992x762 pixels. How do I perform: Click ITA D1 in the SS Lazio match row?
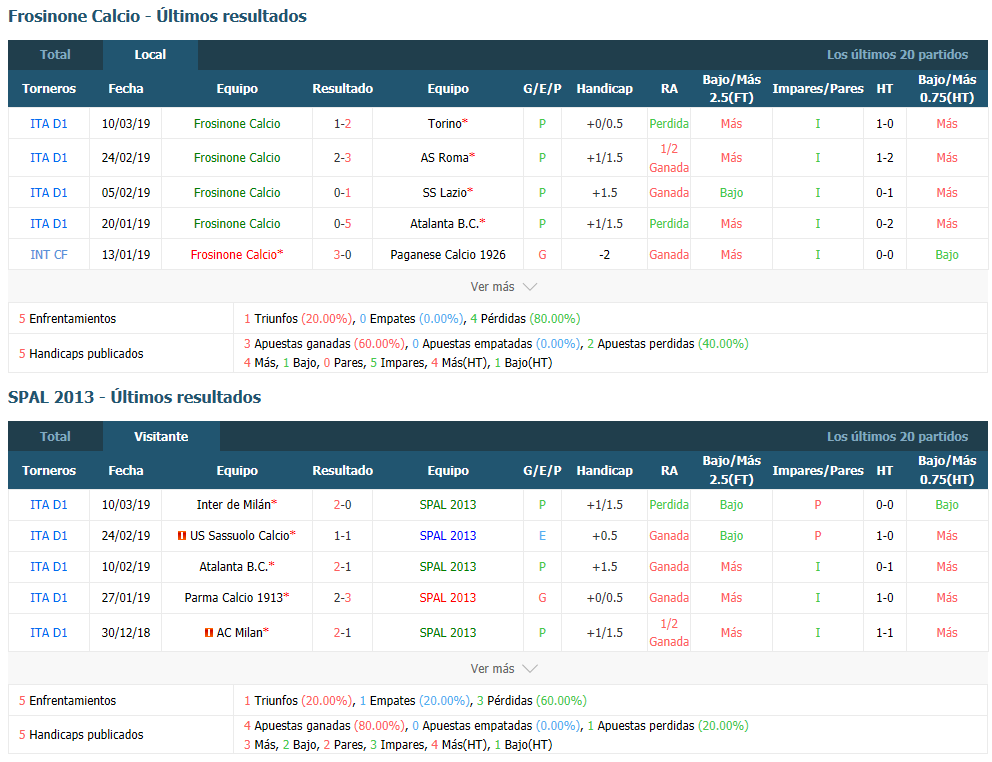(49, 193)
